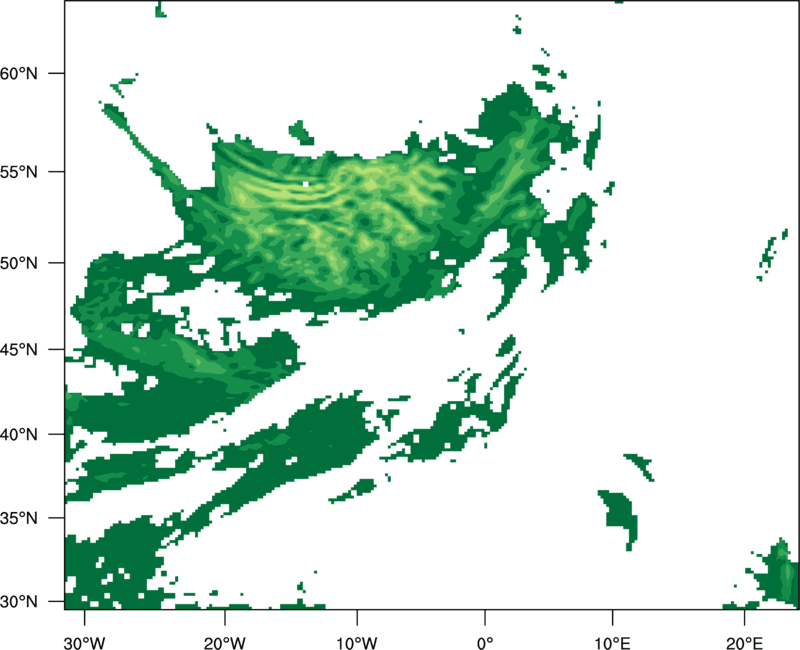
Task: Click the 10°W longitude label
Action: 357,643
